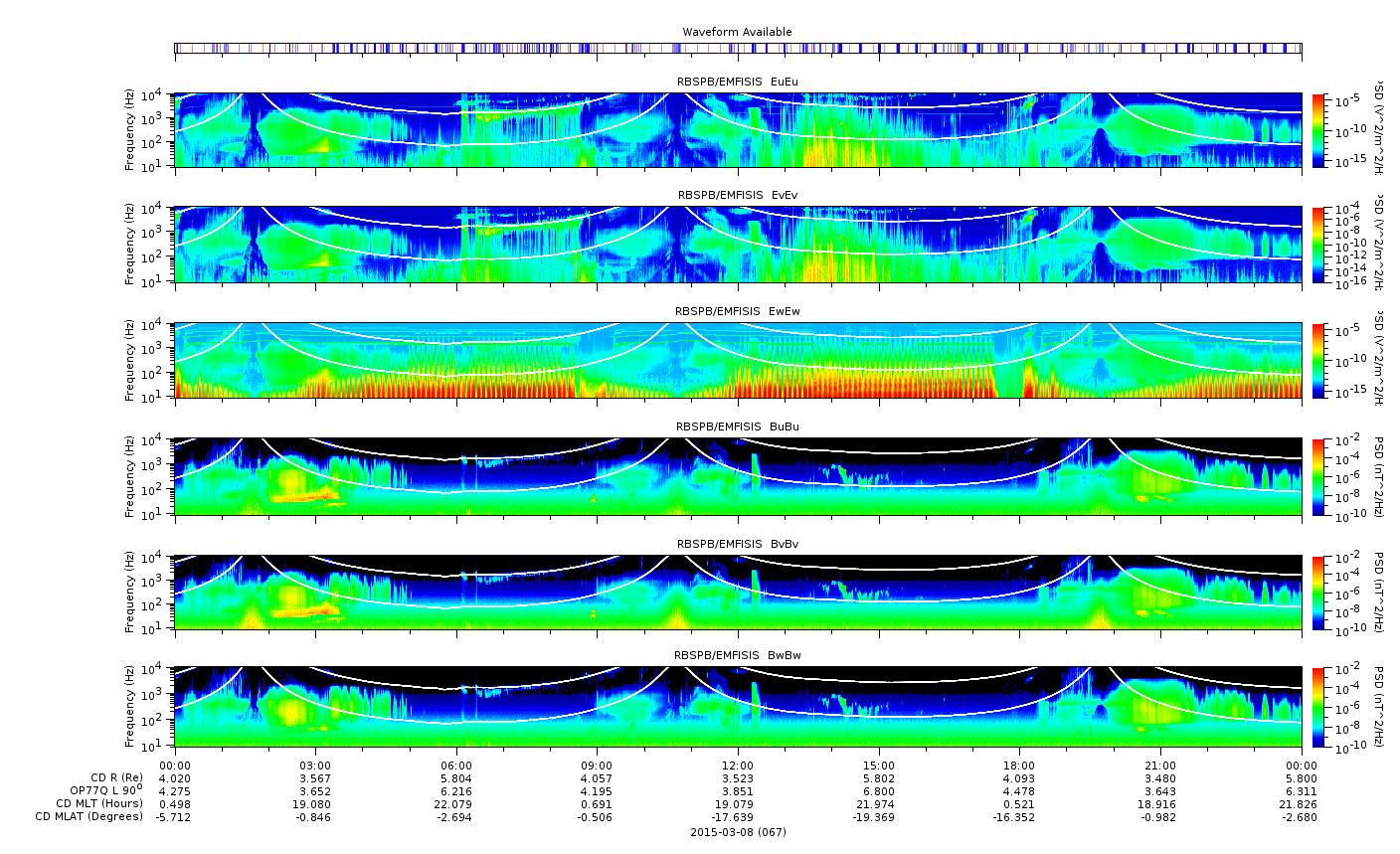Click the BwBw magnetic spectrogram panel

coord(738,707)
